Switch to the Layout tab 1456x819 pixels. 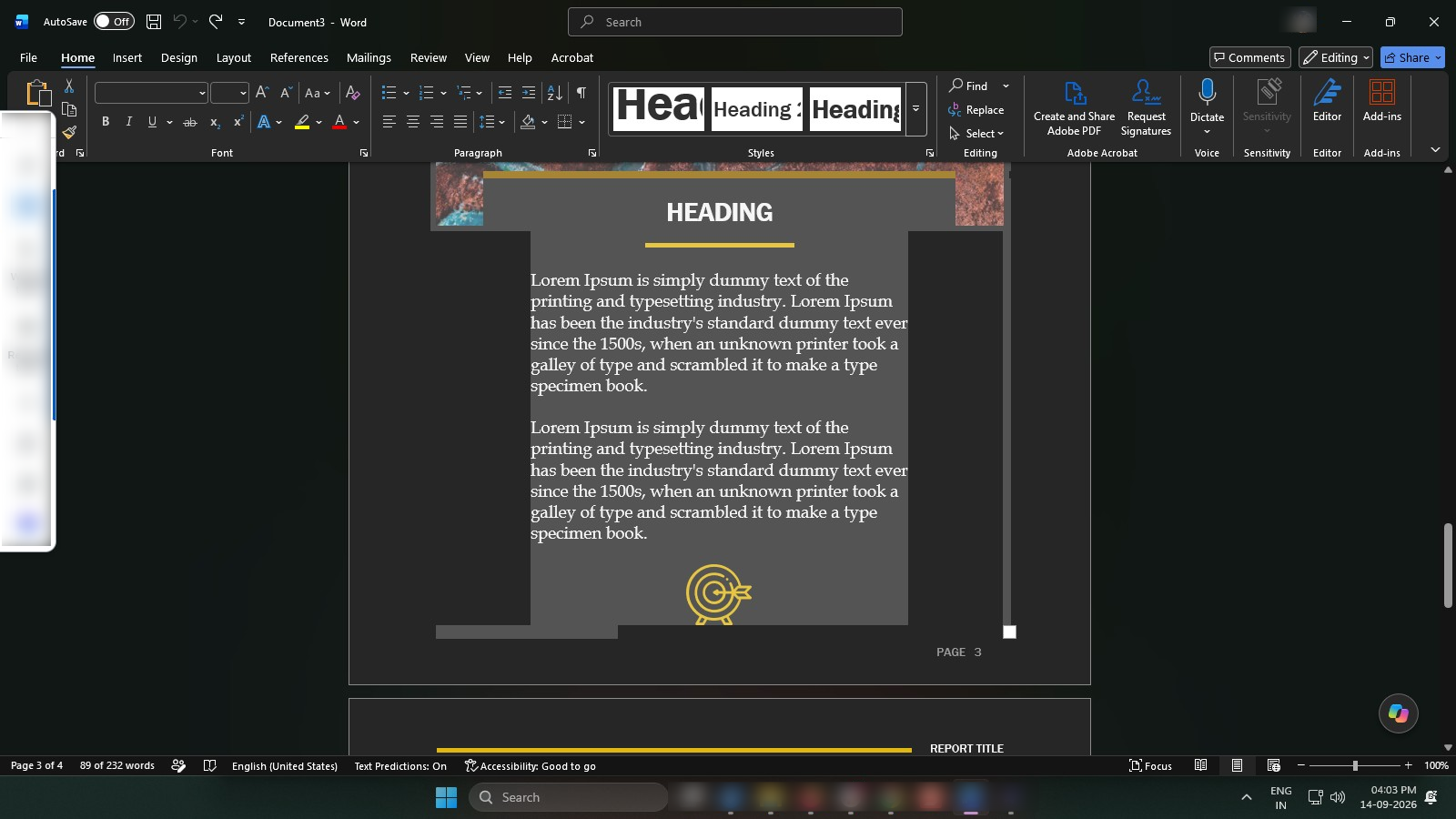click(x=234, y=57)
